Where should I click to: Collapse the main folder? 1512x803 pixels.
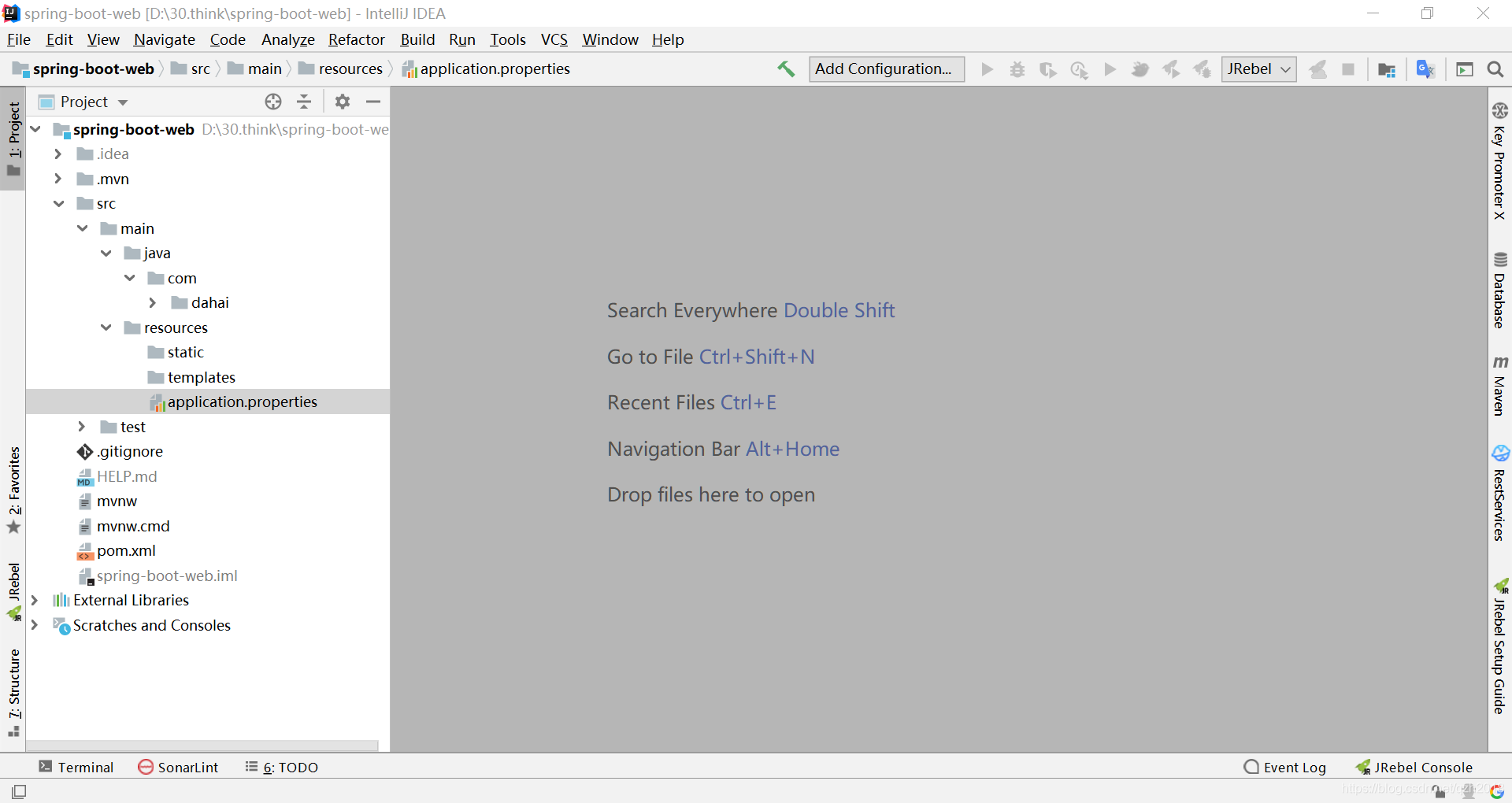pyautogui.click(x=82, y=228)
